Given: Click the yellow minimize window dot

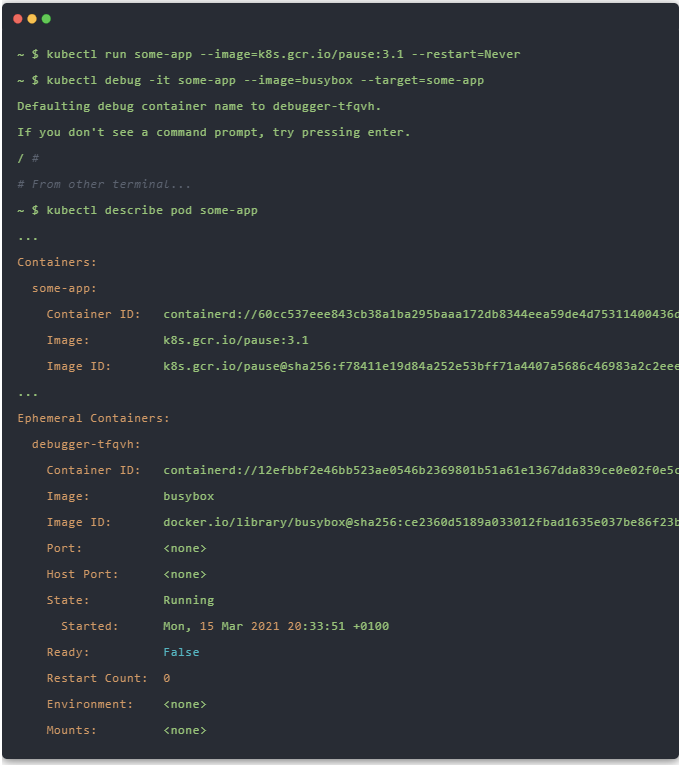Looking at the screenshot, I should (32, 19).
